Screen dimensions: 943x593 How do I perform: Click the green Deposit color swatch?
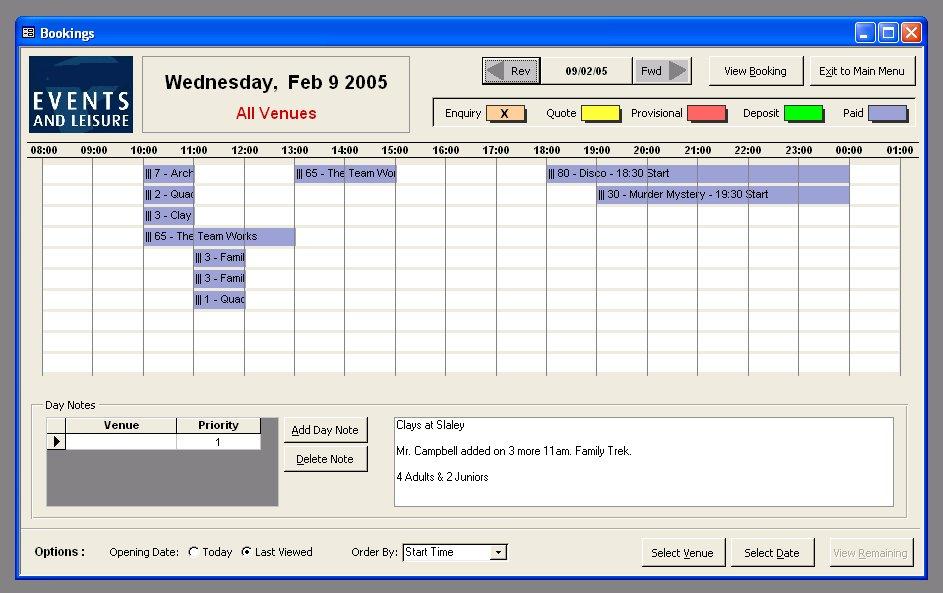[x=803, y=114]
